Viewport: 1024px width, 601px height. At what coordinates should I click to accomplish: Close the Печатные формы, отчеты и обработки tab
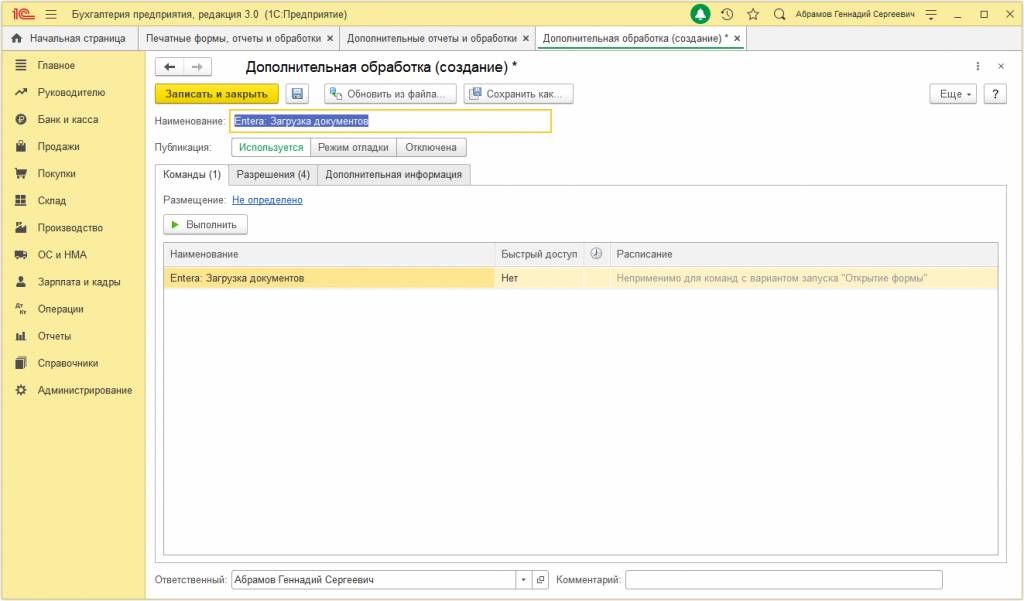pos(330,39)
